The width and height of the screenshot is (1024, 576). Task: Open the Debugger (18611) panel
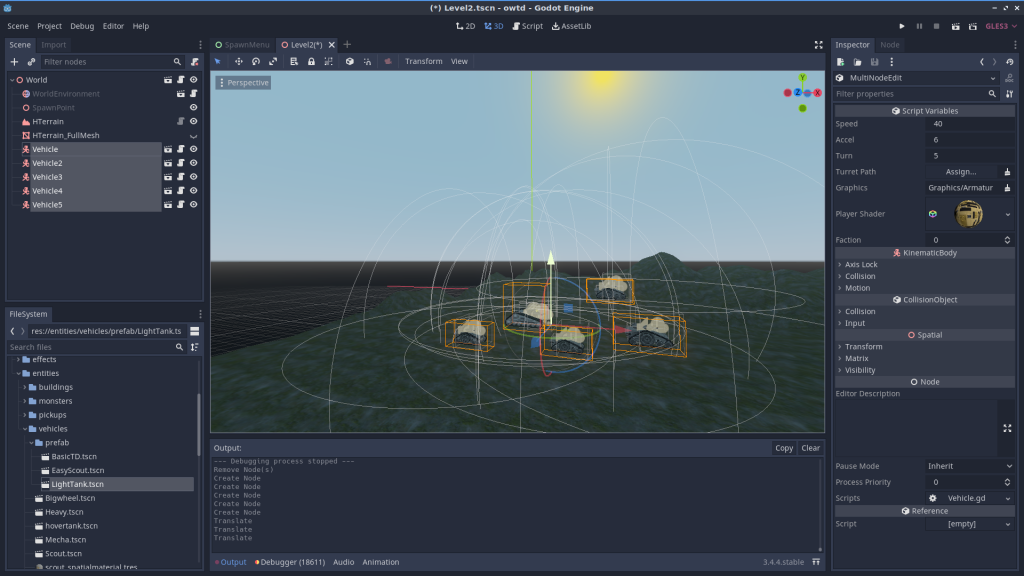click(x=290, y=562)
